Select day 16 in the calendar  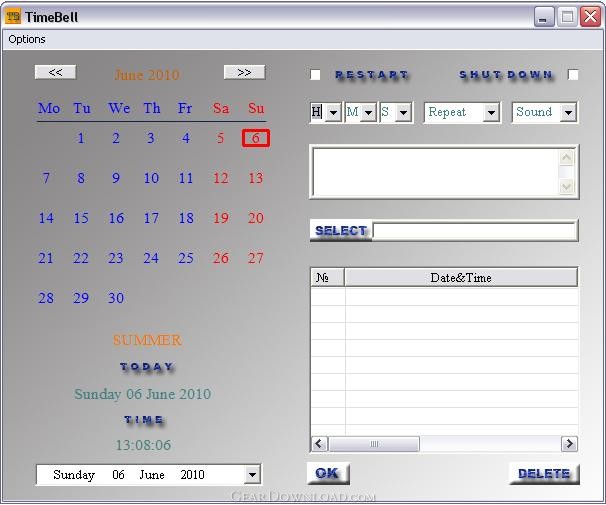point(116,218)
